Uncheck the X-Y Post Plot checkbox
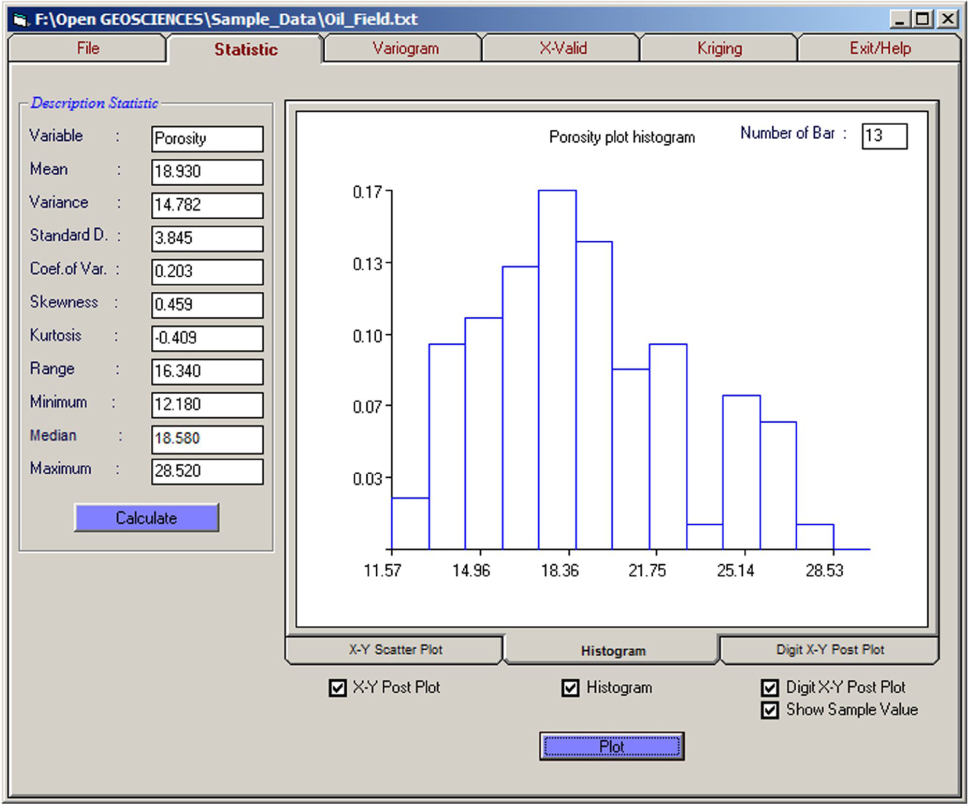The height and width of the screenshot is (804, 968). coord(338,688)
